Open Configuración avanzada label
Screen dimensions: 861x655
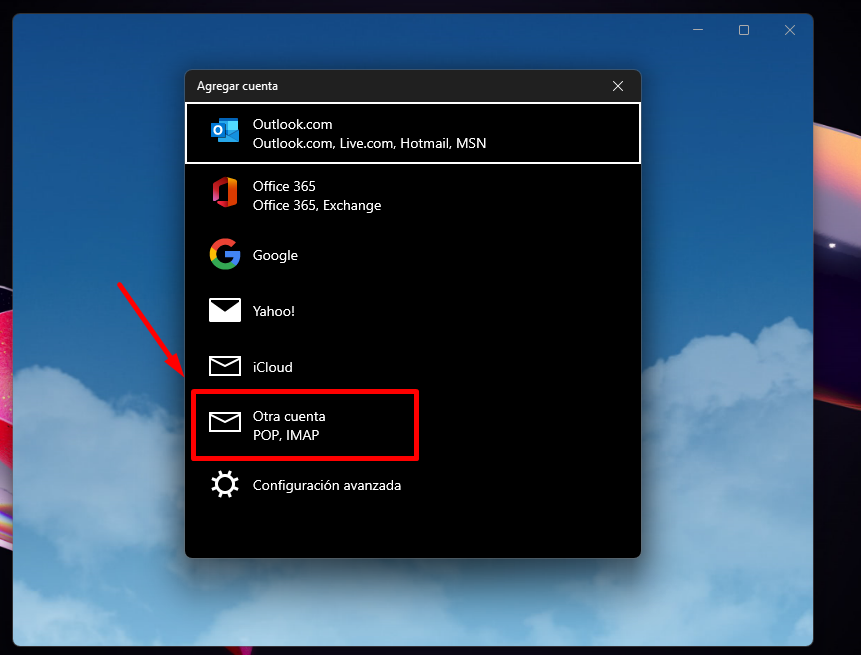(327, 485)
